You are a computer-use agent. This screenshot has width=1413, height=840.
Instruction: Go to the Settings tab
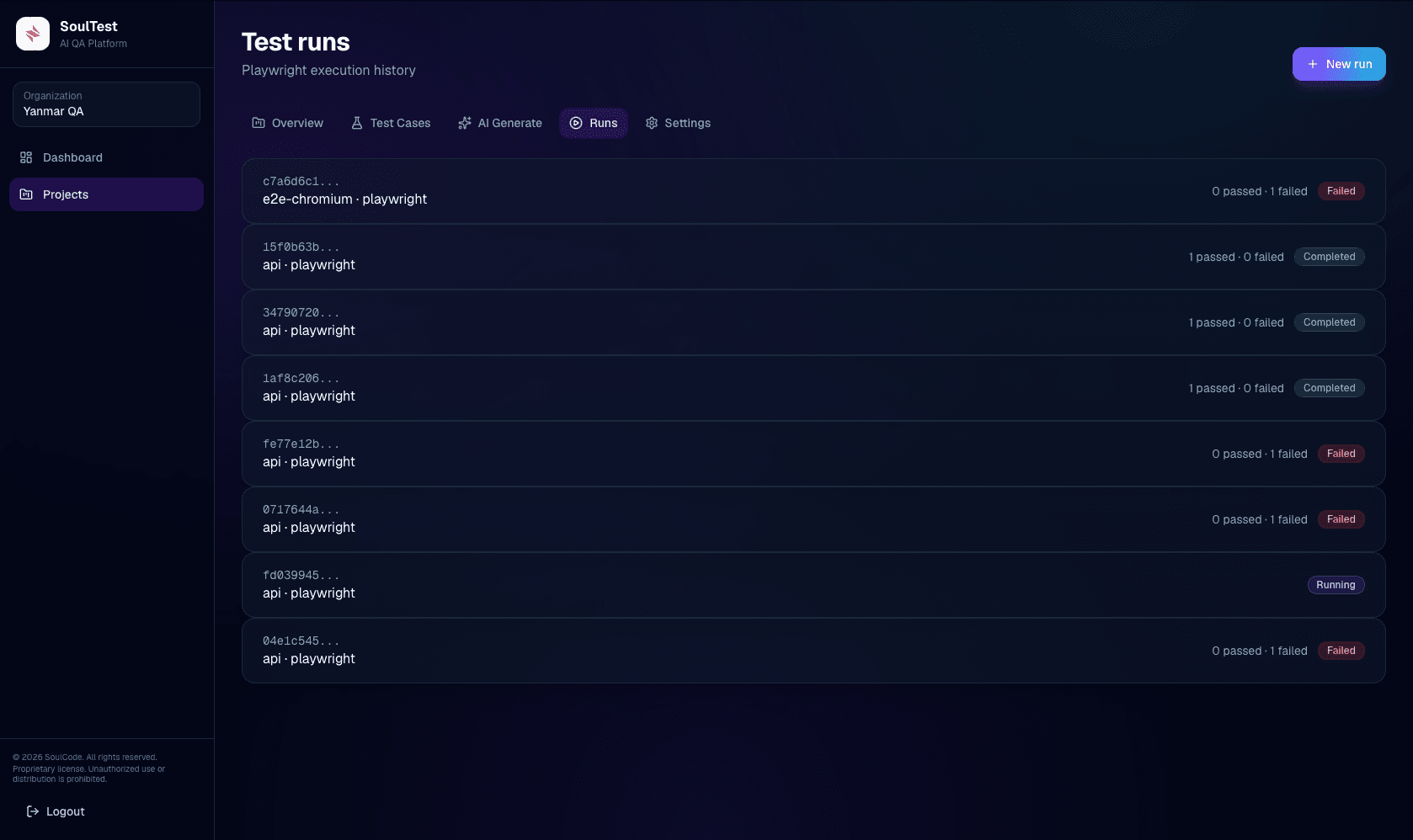click(x=678, y=123)
